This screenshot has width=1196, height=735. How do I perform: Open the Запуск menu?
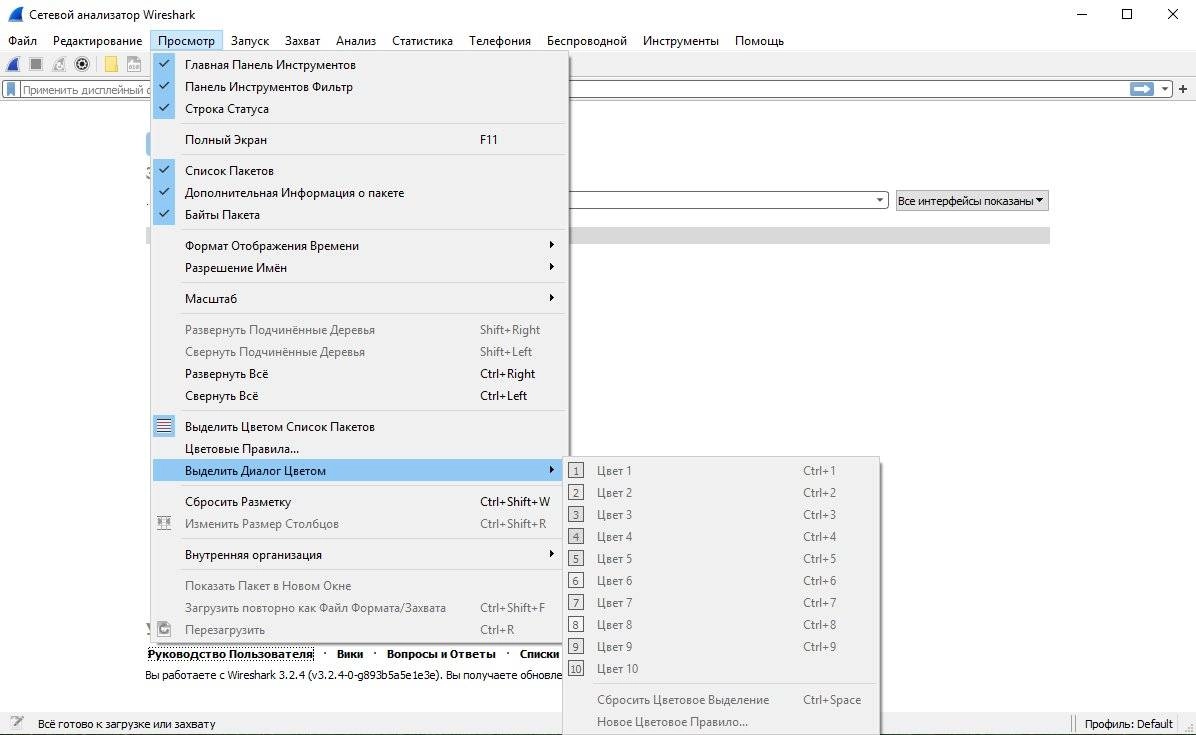(x=250, y=40)
